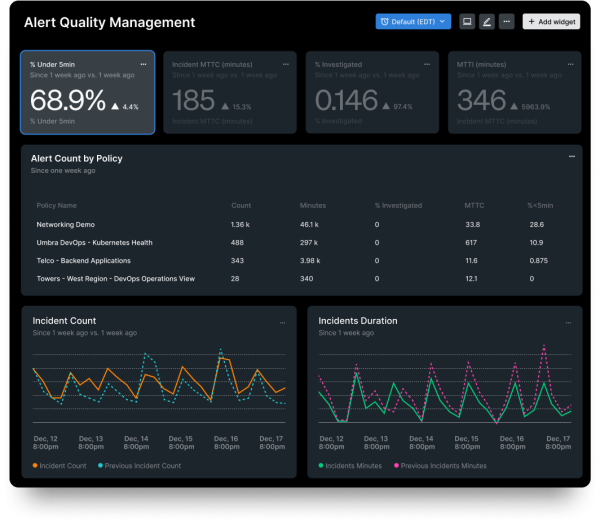This screenshot has width=600, height=523.
Task: Open the dashboard more options ellipsis button
Action: pyautogui.click(x=506, y=21)
